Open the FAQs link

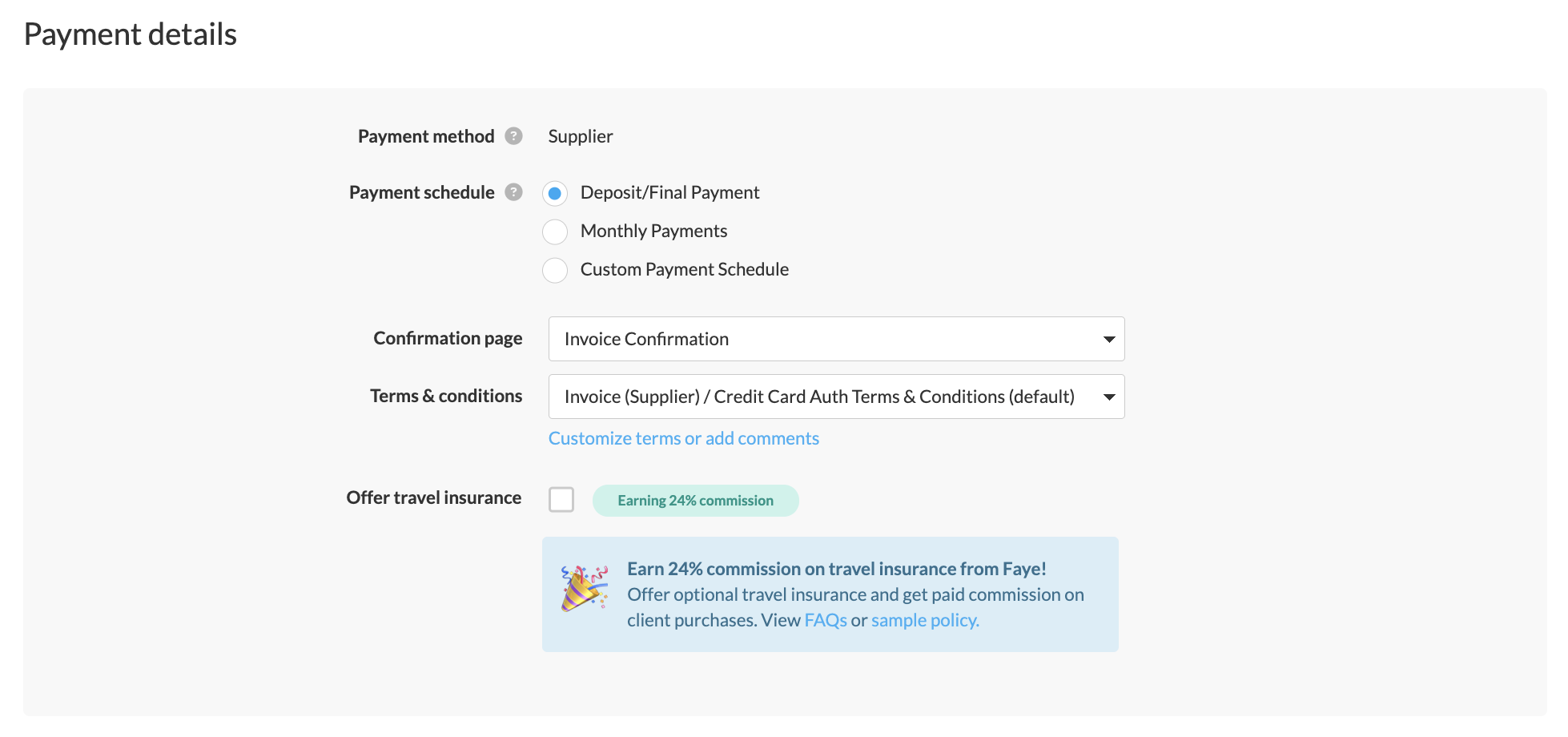[825, 620]
